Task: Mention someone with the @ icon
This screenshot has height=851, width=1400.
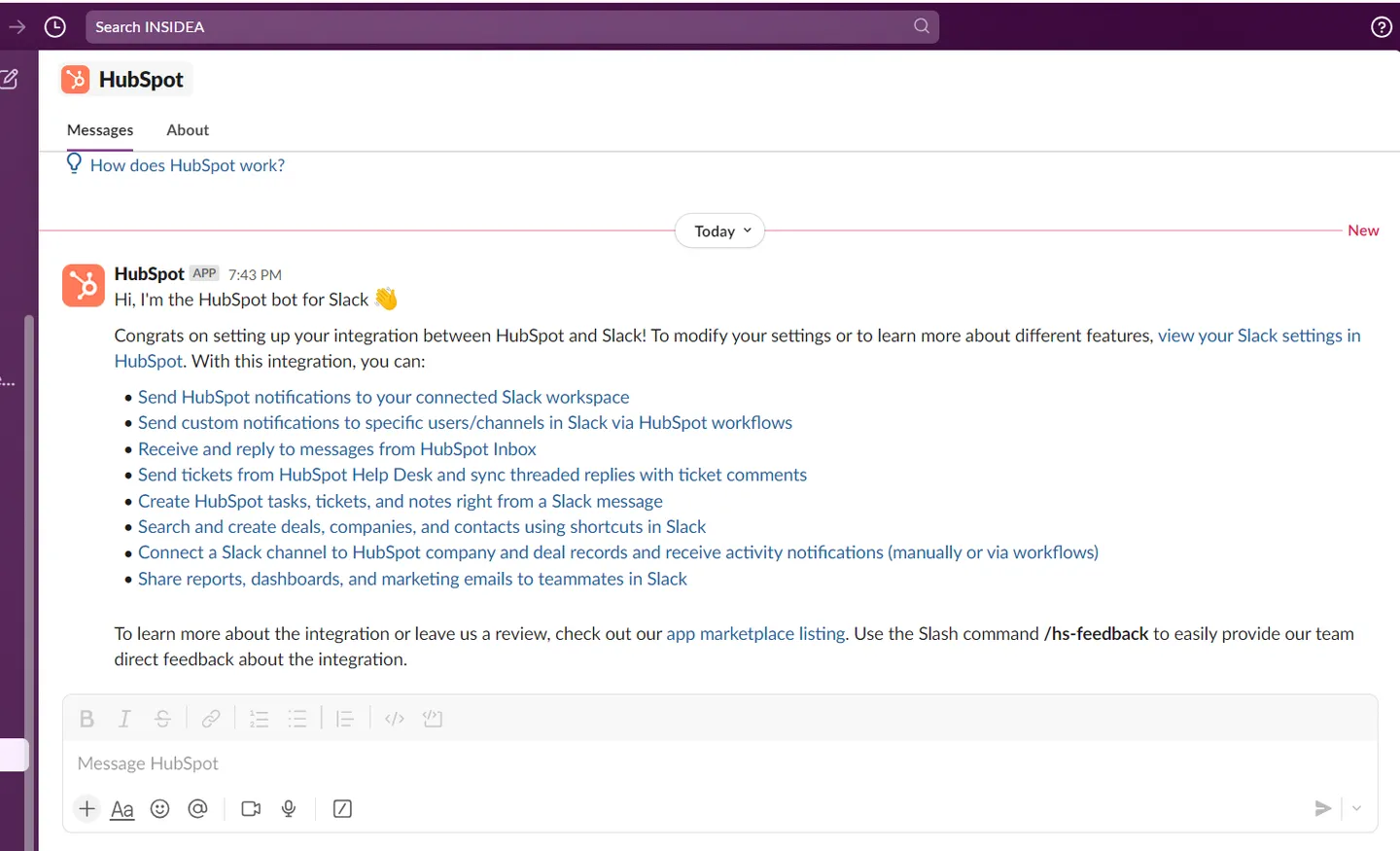Action: coord(197,808)
